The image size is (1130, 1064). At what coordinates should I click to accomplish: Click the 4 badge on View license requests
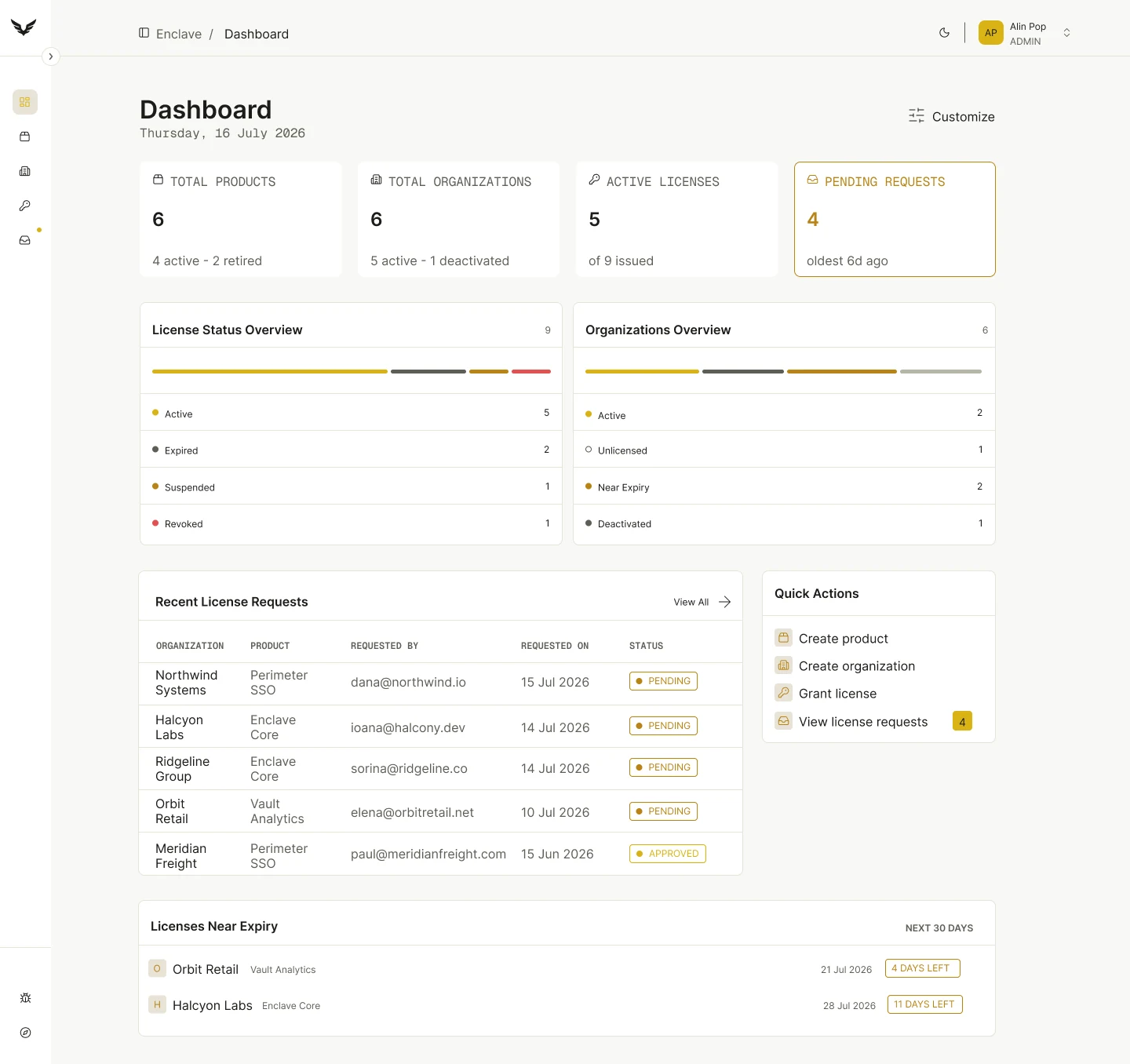962,721
